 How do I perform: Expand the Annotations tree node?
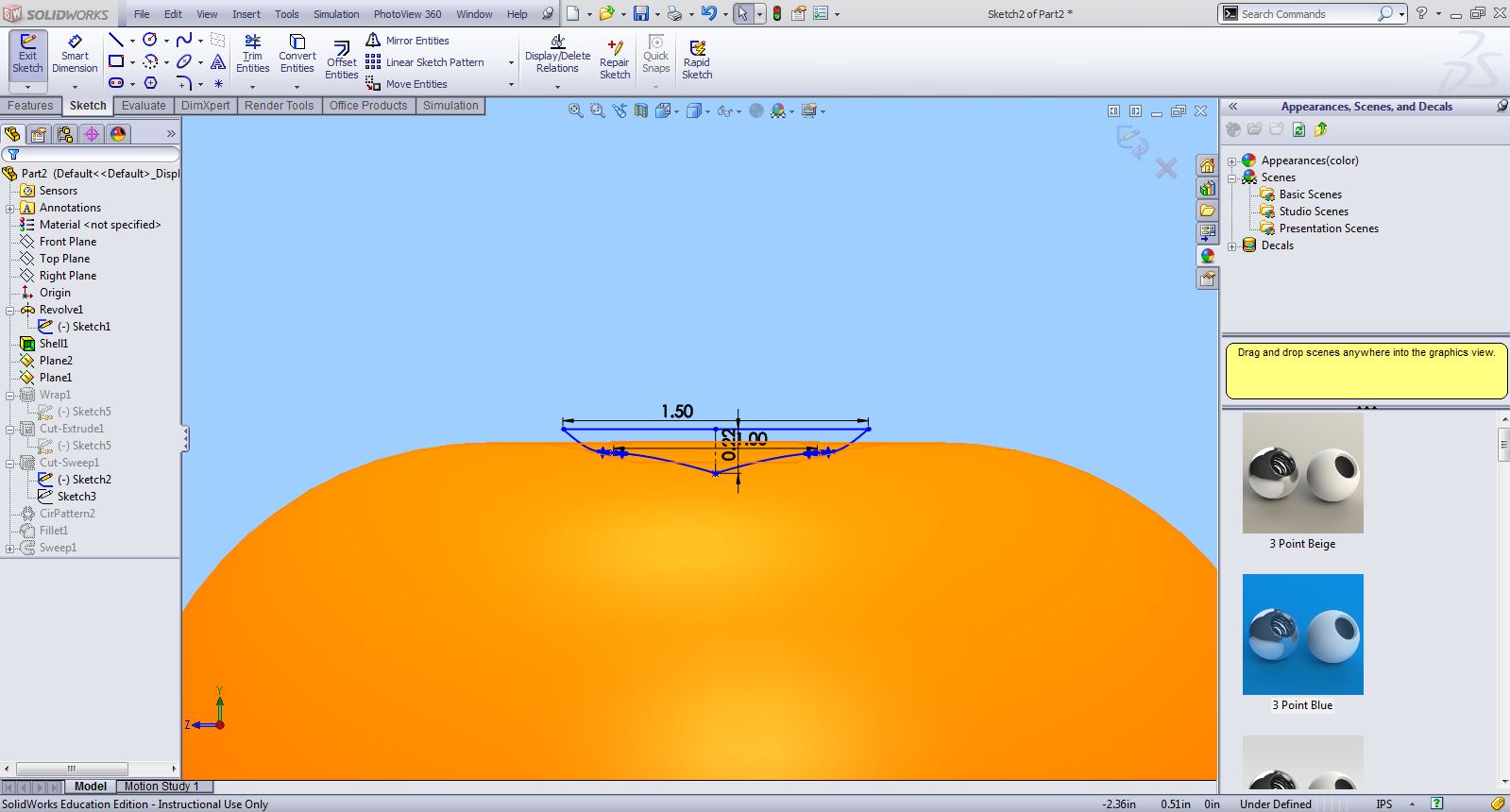(x=10, y=208)
